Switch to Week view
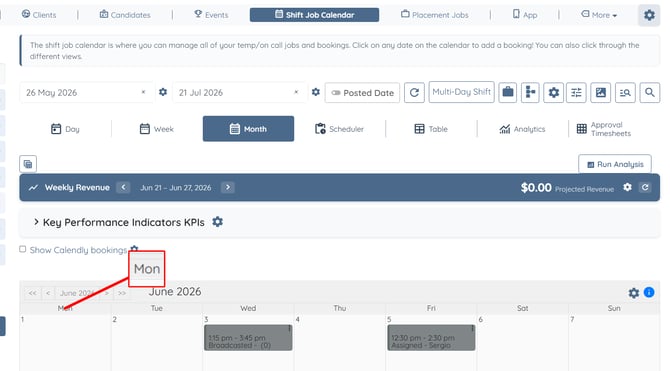The width and height of the screenshot is (670, 371). pos(156,129)
